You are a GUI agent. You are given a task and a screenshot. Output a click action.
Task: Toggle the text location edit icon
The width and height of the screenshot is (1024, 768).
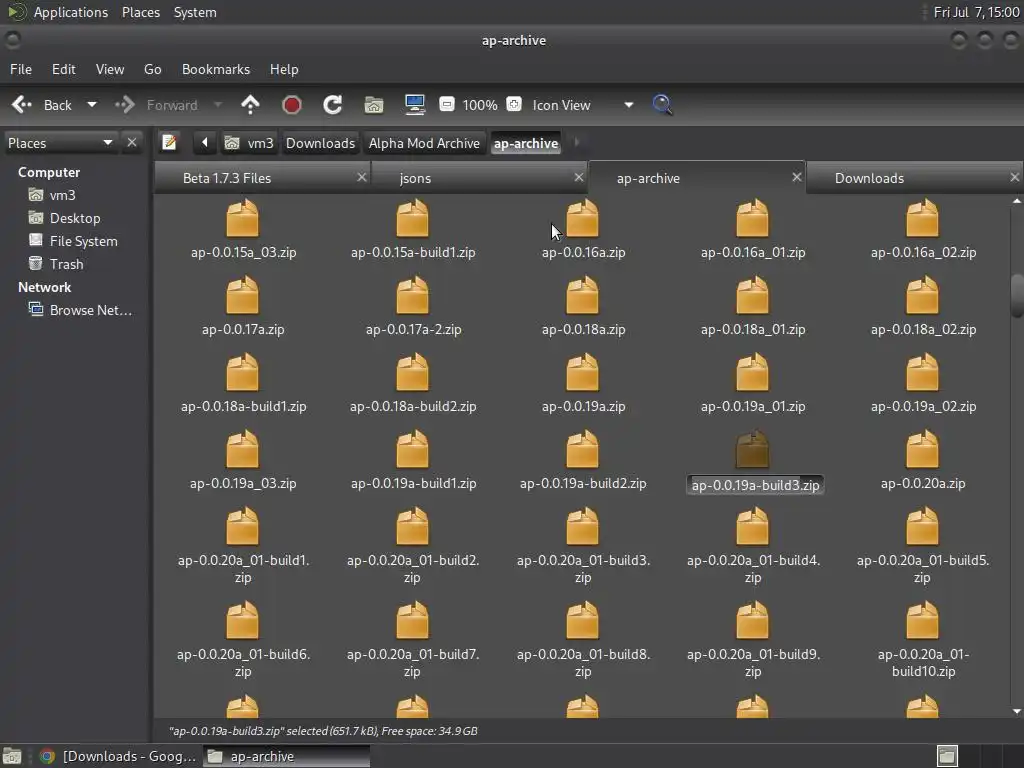point(169,142)
